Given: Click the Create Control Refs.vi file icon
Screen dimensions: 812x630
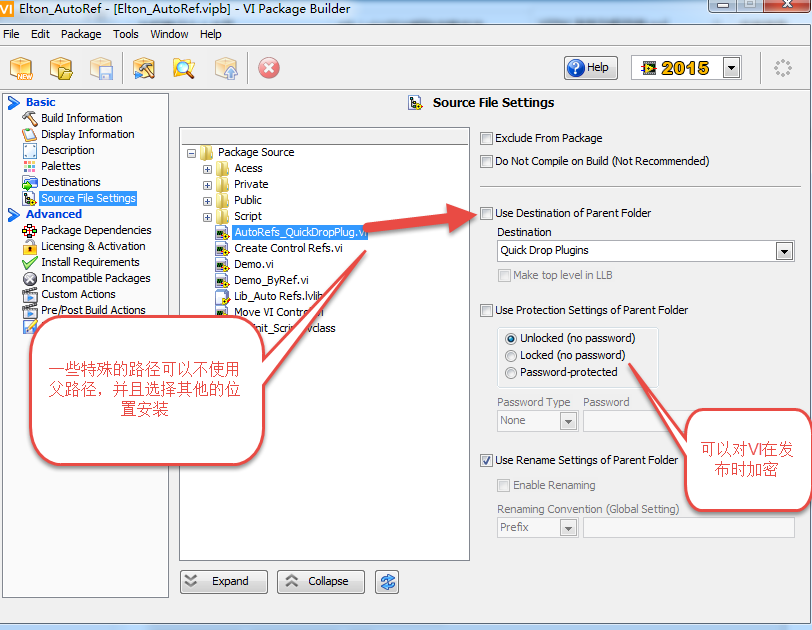Looking at the screenshot, I should coord(222,248).
